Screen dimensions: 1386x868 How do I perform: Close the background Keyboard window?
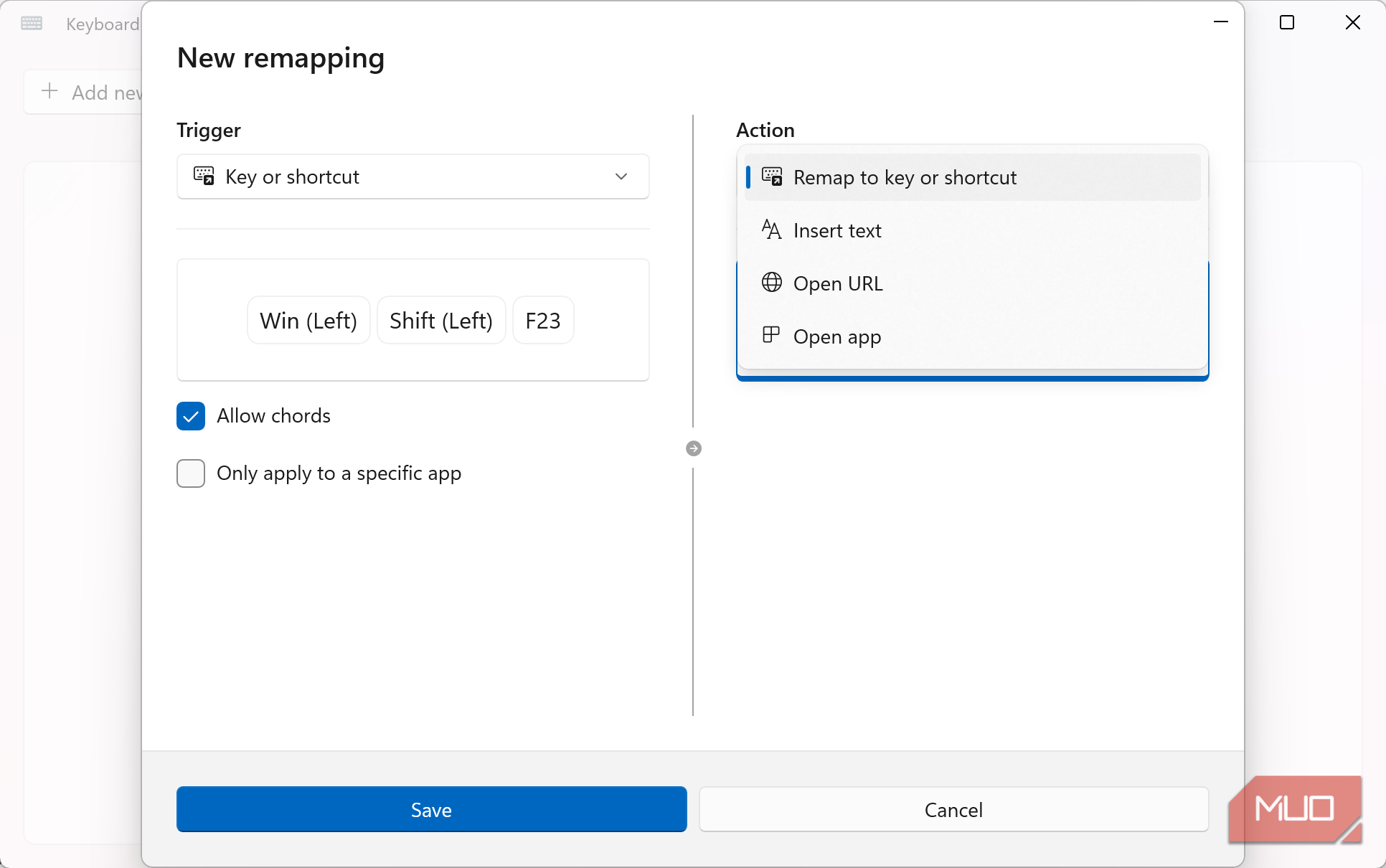tap(1353, 22)
